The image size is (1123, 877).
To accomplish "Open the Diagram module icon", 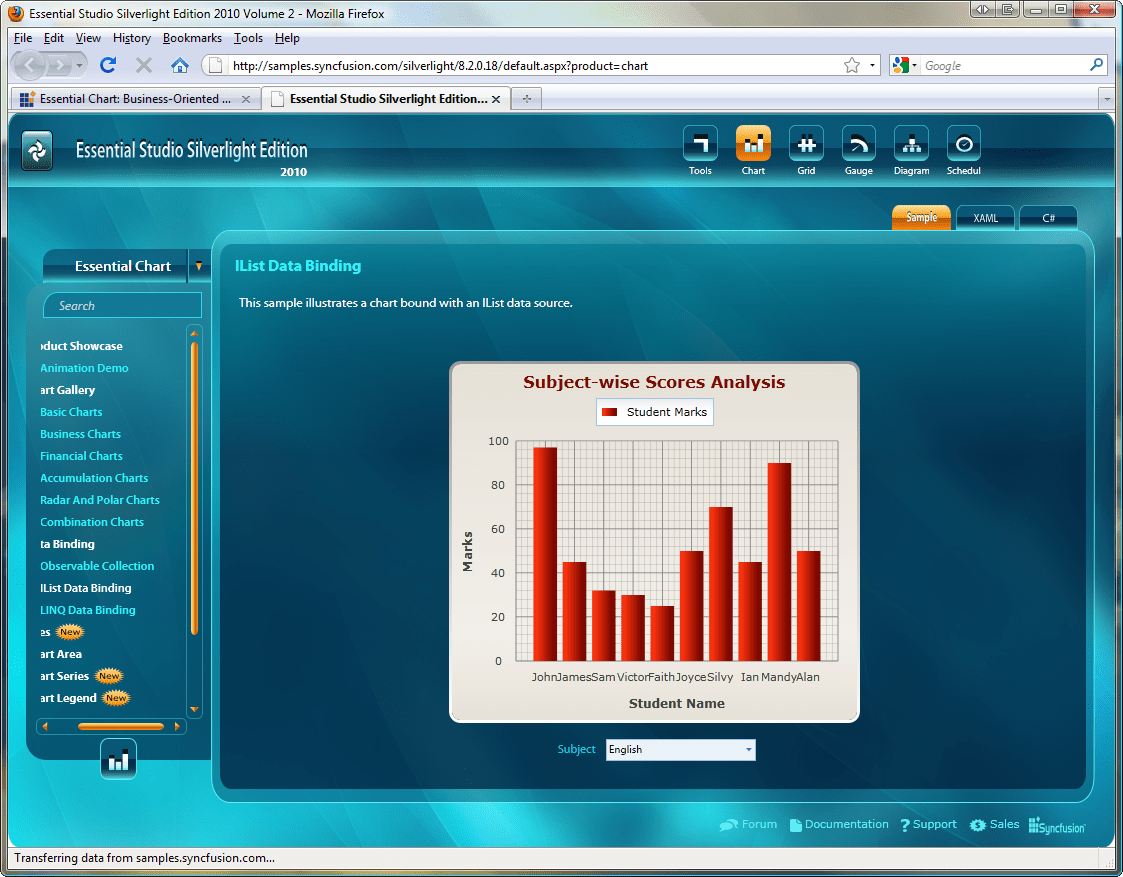I will pyautogui.click(x=911, y=144).
